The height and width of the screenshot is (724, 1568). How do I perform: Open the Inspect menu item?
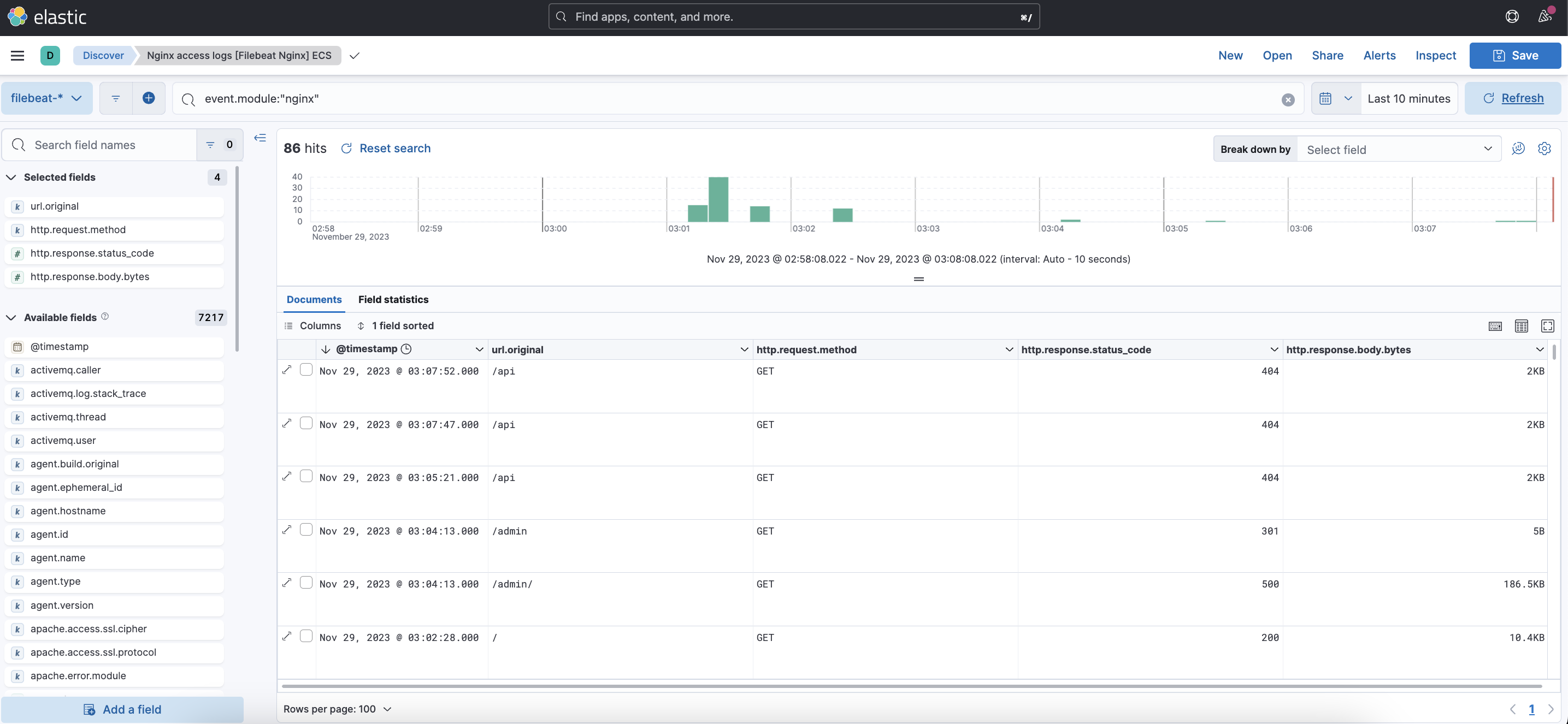[1435, 55]
